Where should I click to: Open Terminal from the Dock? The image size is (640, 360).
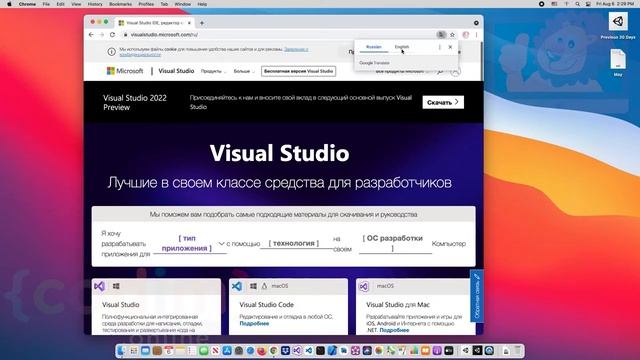pyautogui.click(x=320, y=351)
